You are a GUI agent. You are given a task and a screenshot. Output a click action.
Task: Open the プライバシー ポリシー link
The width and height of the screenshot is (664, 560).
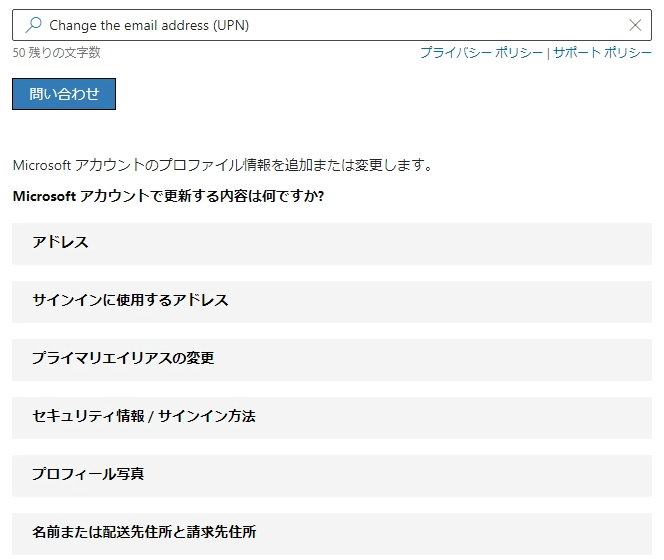(x=481, y=53)
